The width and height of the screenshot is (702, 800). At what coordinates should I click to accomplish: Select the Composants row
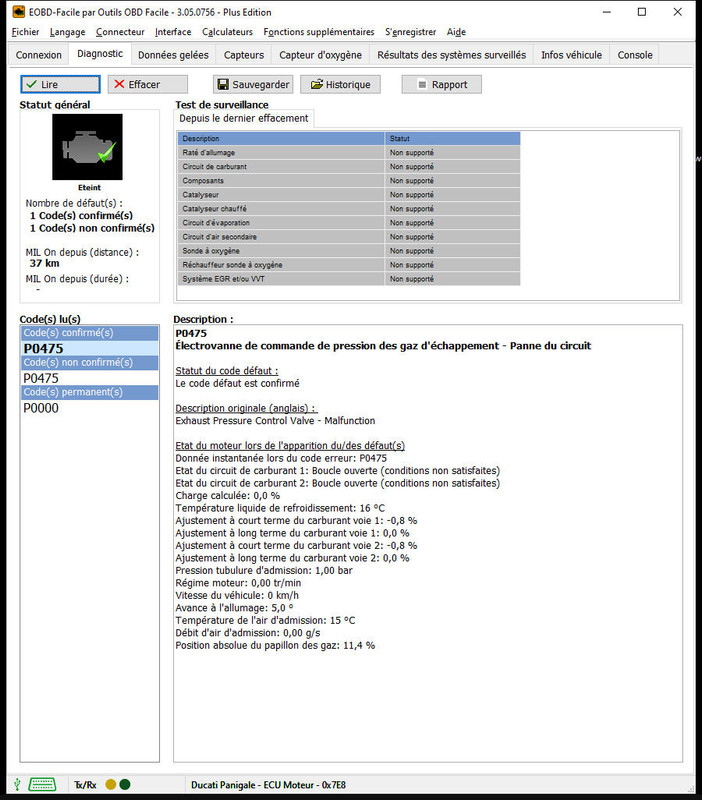(349, 181)
